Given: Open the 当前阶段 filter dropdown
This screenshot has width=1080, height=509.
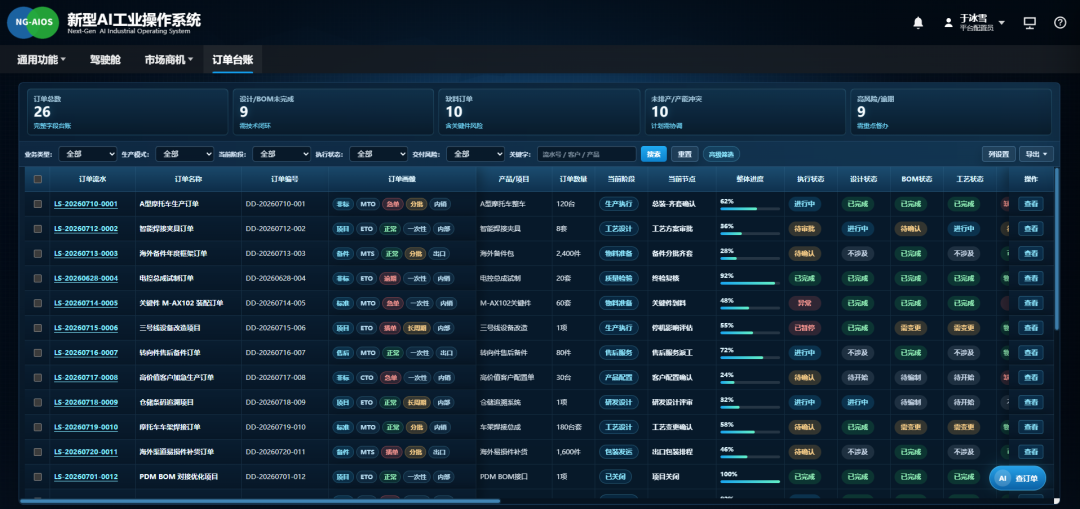Looking at the screenshot, I should click(x=282, y=154).
